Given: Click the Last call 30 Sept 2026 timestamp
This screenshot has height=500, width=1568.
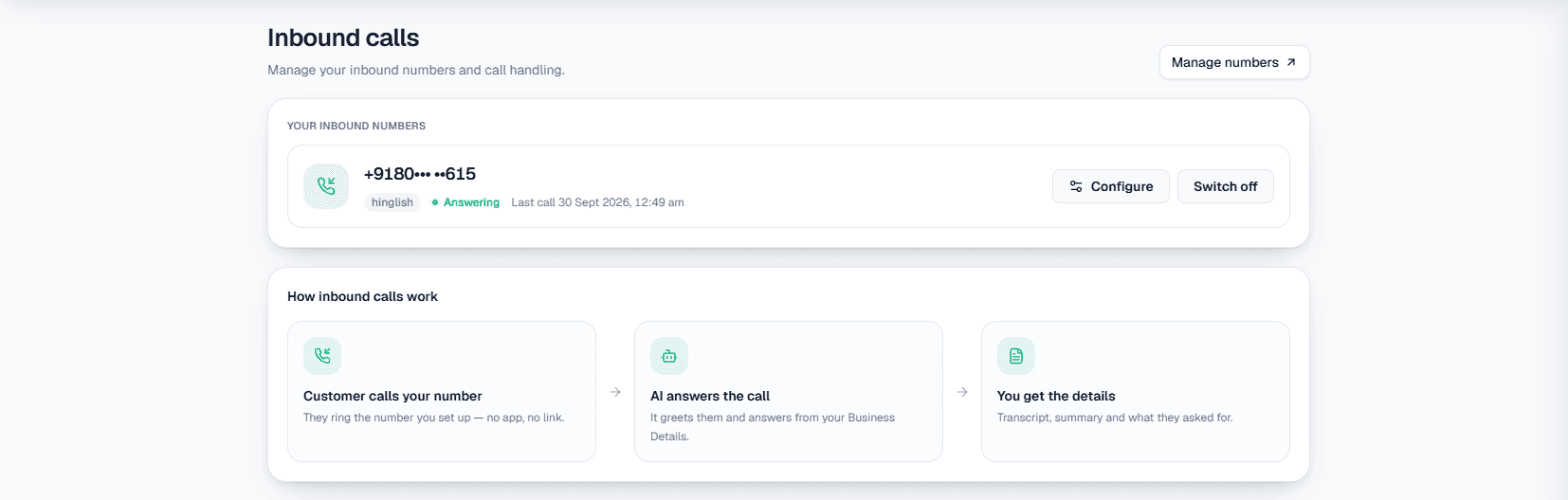Looking at the screenshot, I should click(598, 202).
